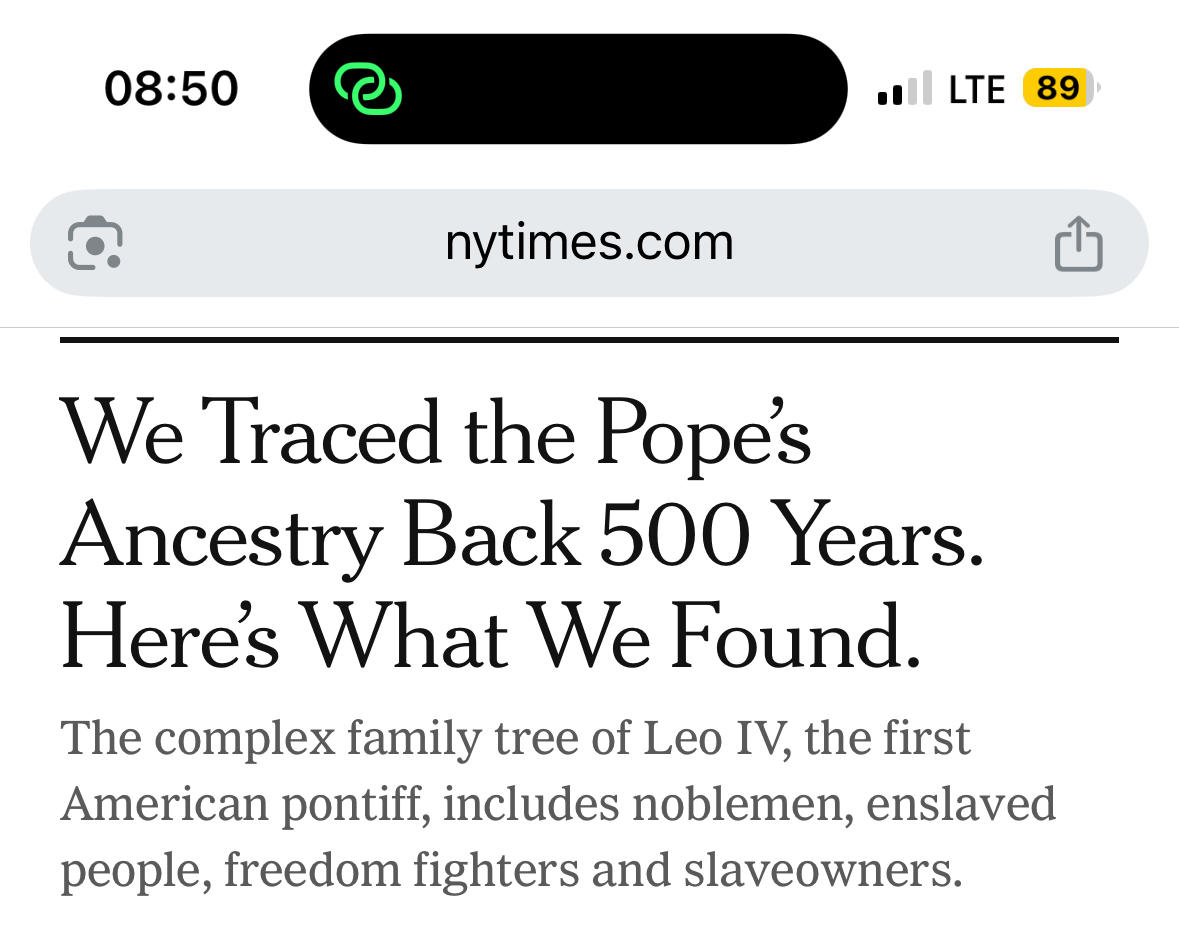Viewport: 1179px width, 945px height.
Task: Tap the cellular signal bars icon
Action: pos(904,89)
